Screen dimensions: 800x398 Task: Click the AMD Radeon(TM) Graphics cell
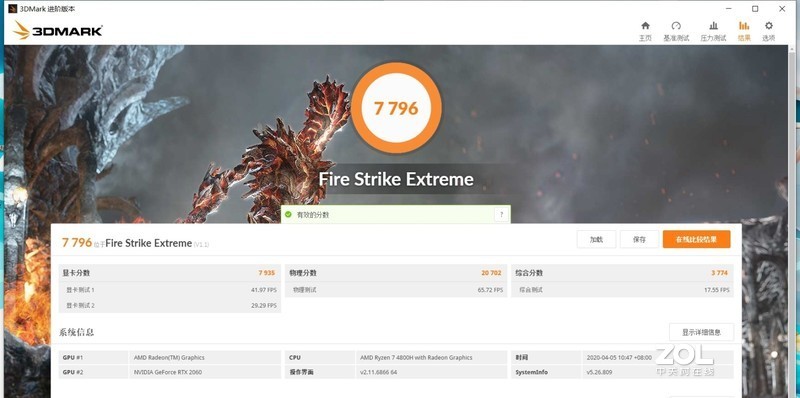point(205,358)
